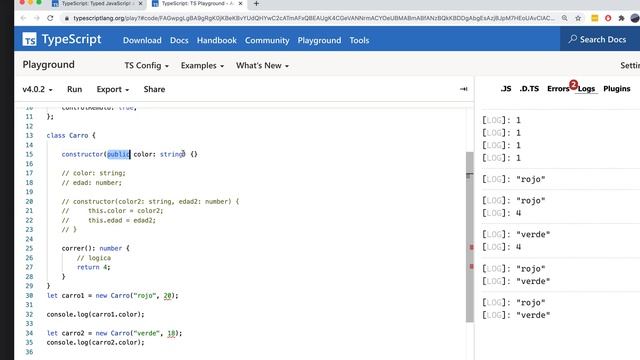
Task: Click the '// edad: number;' comment line
Action: (92, 182)
